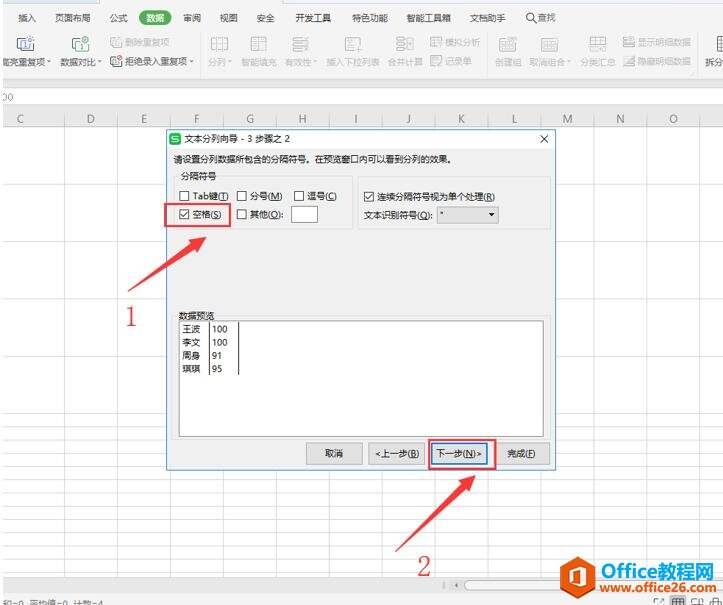Click the 模拟分析 what-if analysis icon
This screenshot has width=723, height=605.
pos(436,42)
